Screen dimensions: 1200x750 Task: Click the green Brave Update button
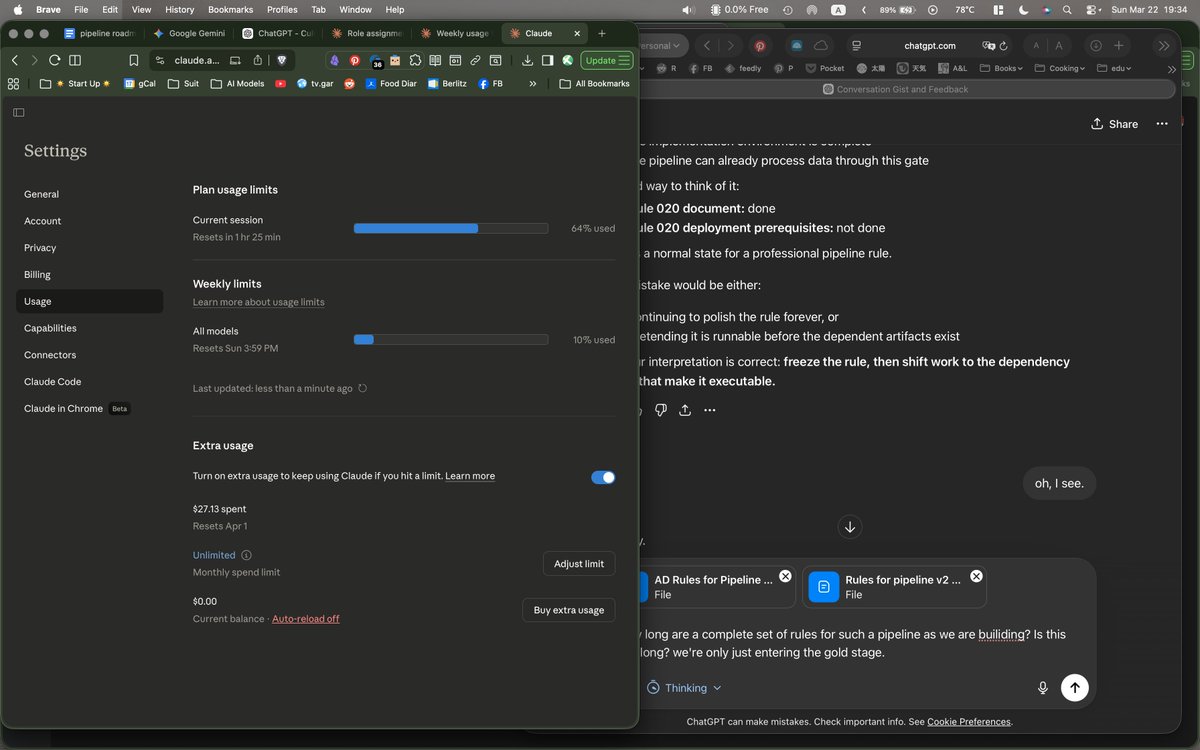[x=607, y=60]
